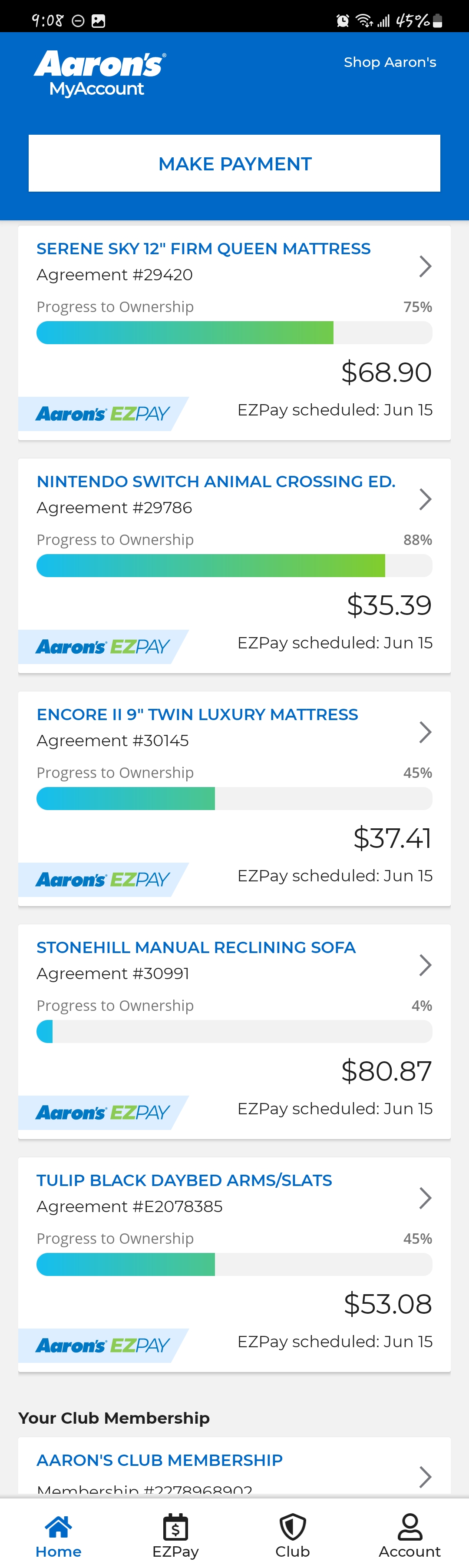
Task: Expand Encore II Twin Mattress agreement chevron
Action: tap(425, 732)
